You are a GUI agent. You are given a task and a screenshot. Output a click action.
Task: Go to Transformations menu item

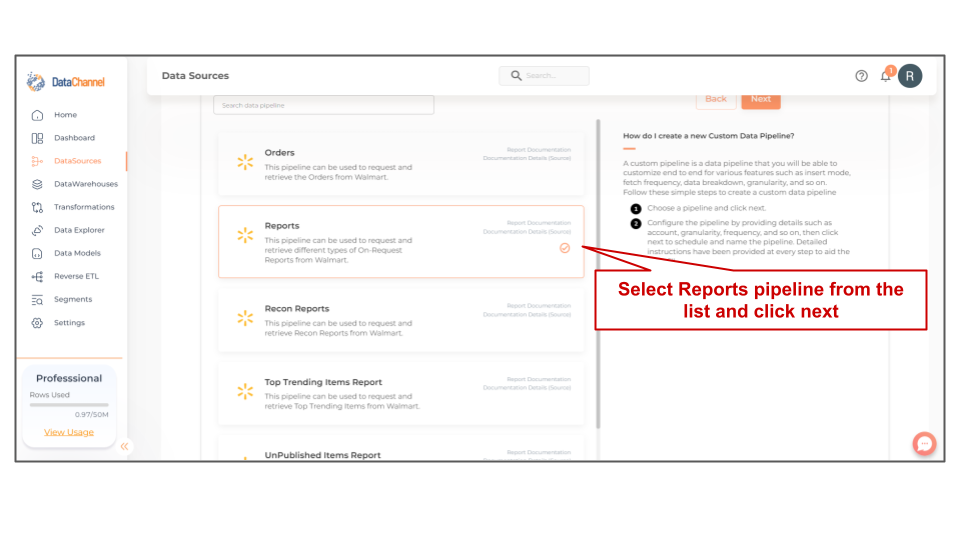(x=84, y=207)
